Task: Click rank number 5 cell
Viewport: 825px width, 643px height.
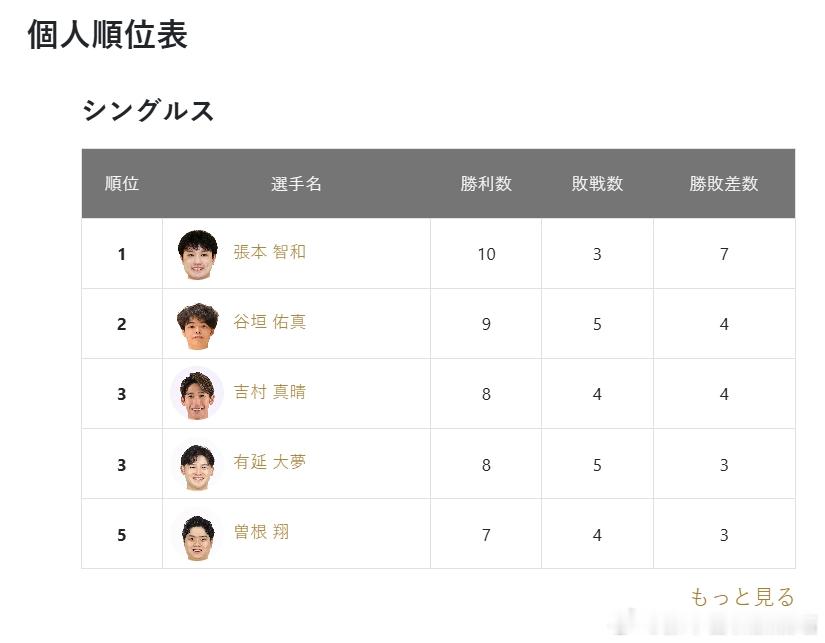Action: tap(122, 535)
